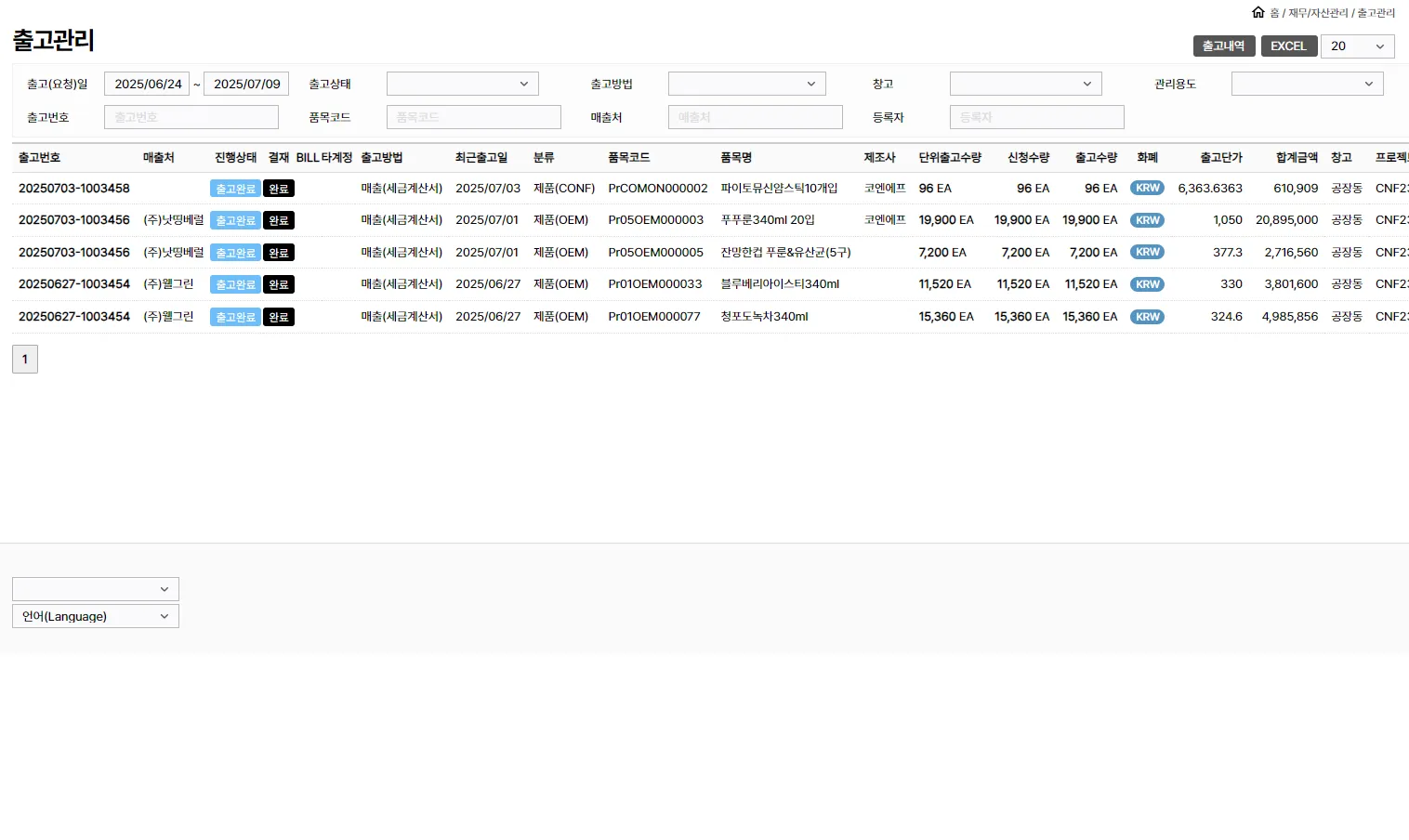Click 완료 badge in 블루베리아이스티340ml row
Viewport: 1409px width, 840px height.
279,284
